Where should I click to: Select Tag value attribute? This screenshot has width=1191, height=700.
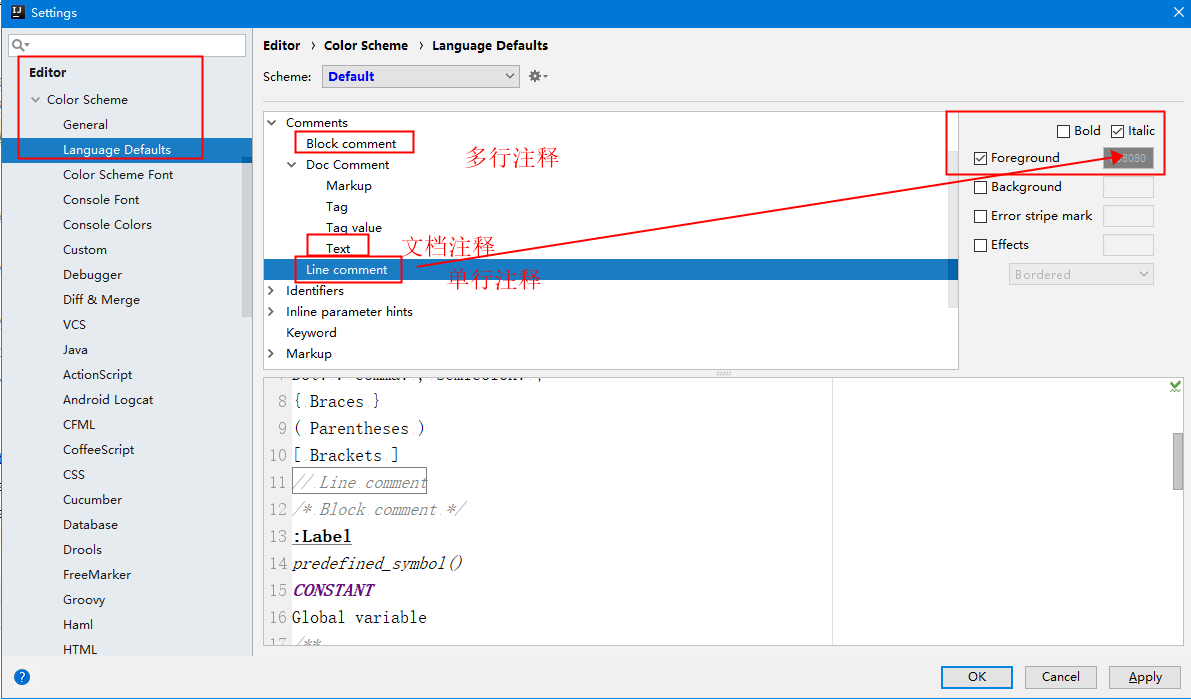coord(353,228)
